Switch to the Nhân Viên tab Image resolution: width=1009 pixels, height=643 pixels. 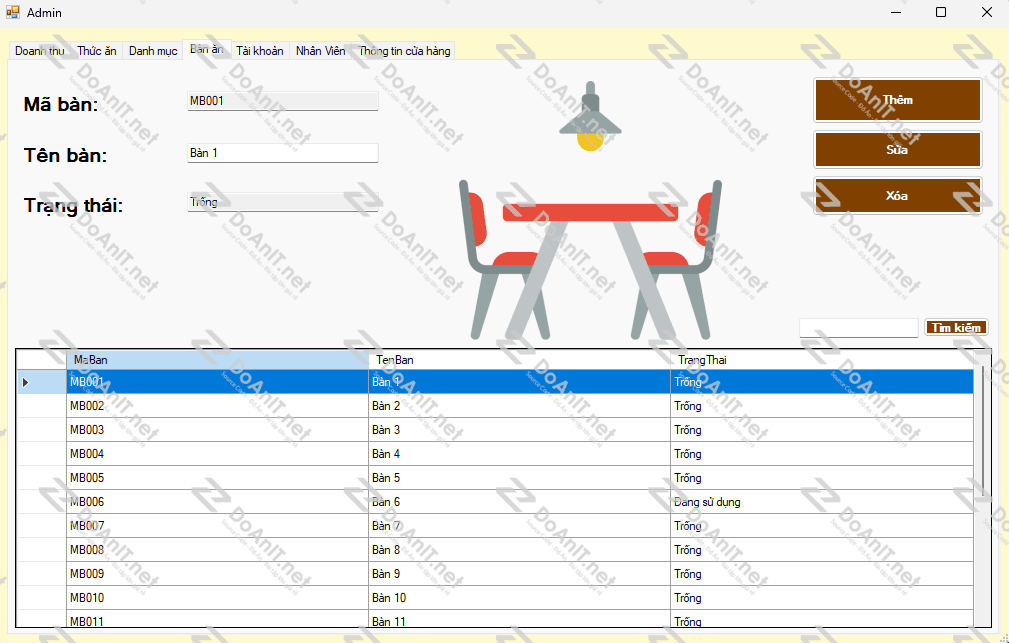(x=321, y=51)
